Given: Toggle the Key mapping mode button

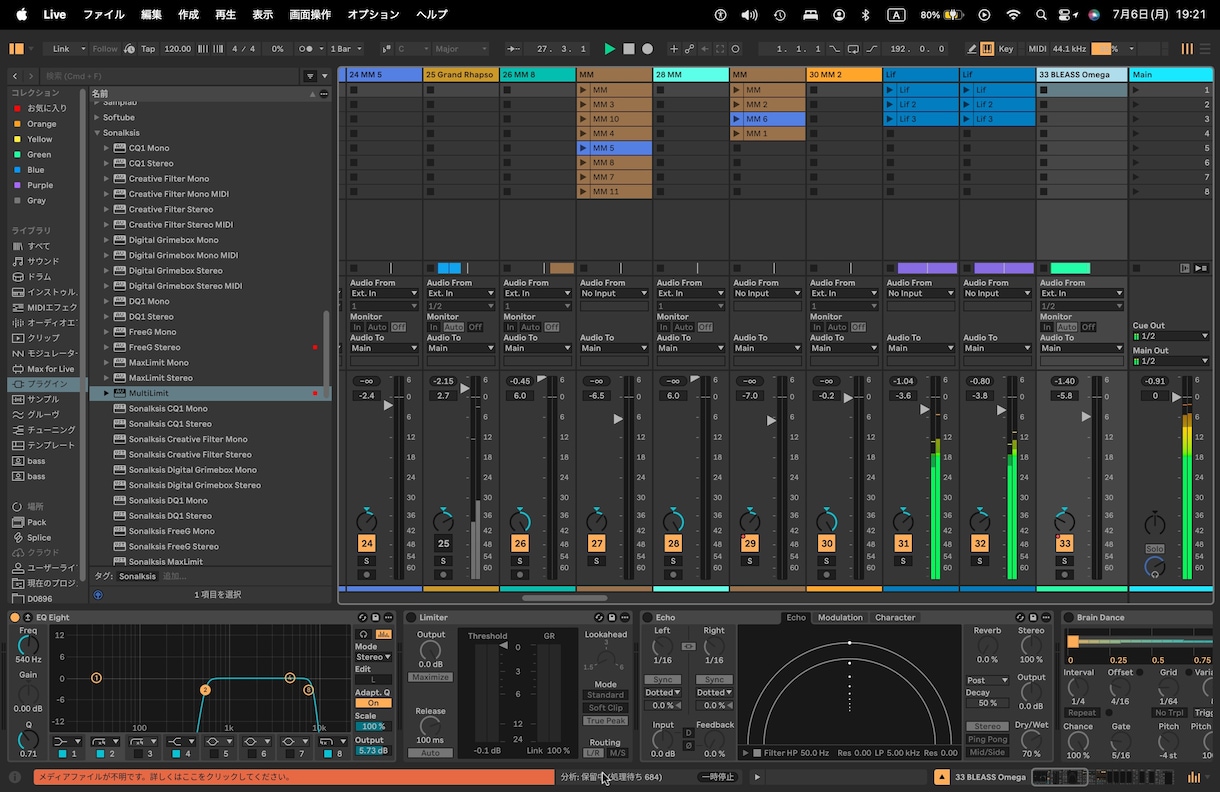Looking at the screenshot, I should point(1005,48).
